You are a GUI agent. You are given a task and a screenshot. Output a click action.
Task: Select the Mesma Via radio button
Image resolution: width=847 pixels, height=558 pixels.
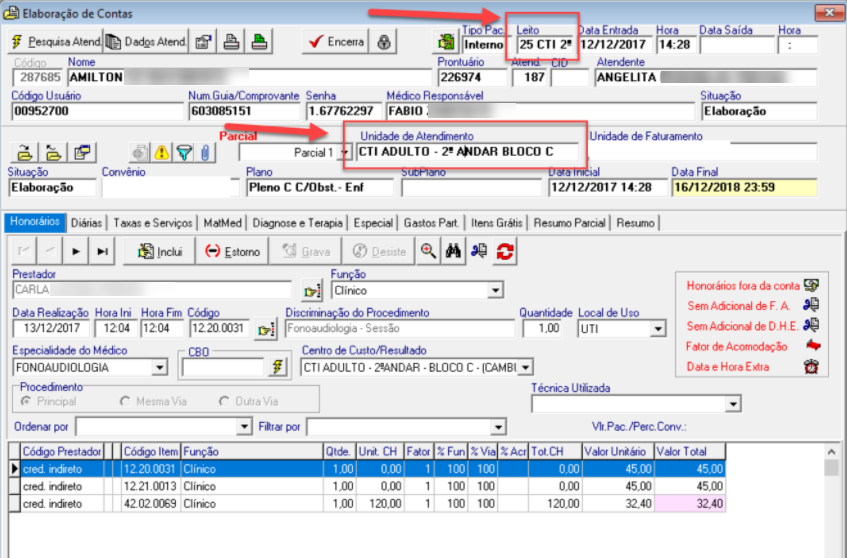pos(125,401)
